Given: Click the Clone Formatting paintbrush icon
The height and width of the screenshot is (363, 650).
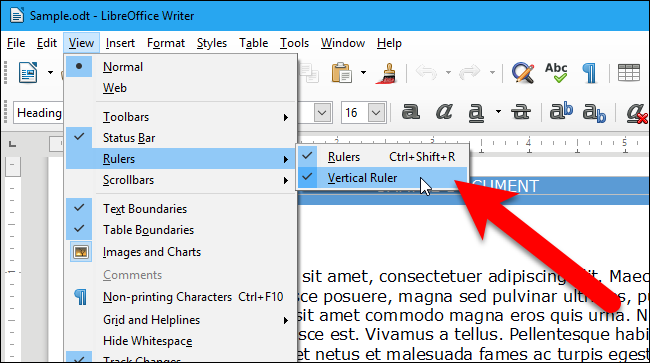Looking at the screenshot, I should tap(387, 73).
